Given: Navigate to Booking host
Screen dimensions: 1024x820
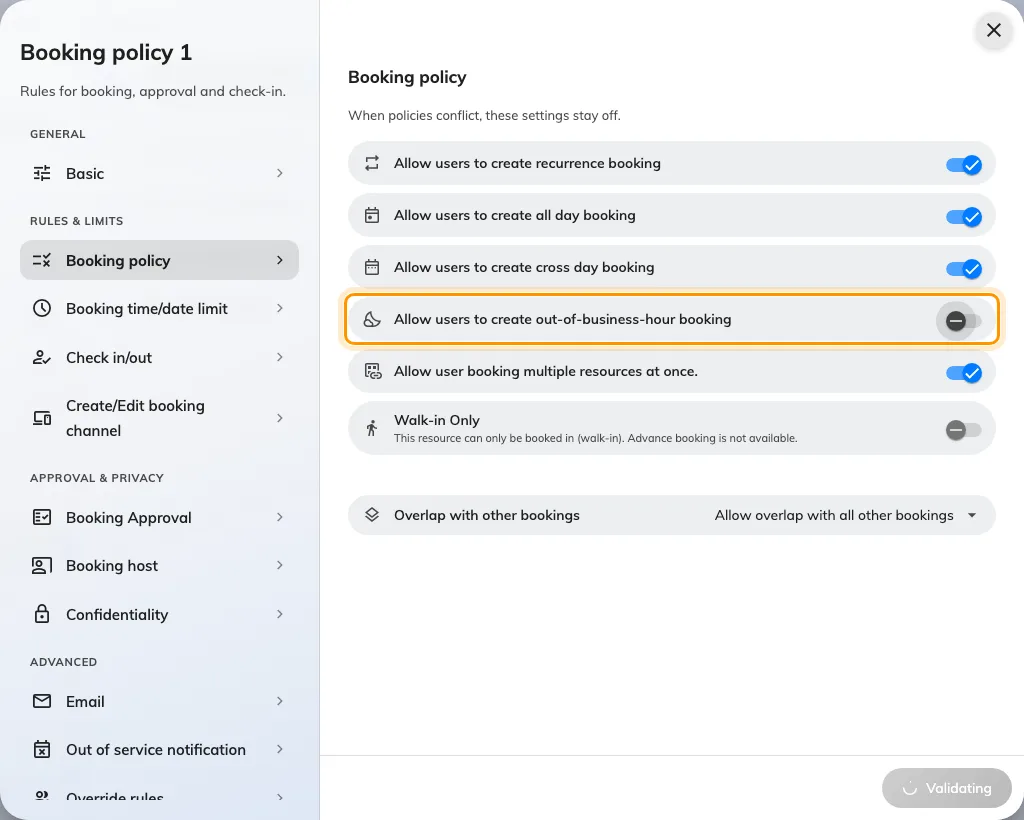Looking at the screenshot, I should tap(159, 565).
